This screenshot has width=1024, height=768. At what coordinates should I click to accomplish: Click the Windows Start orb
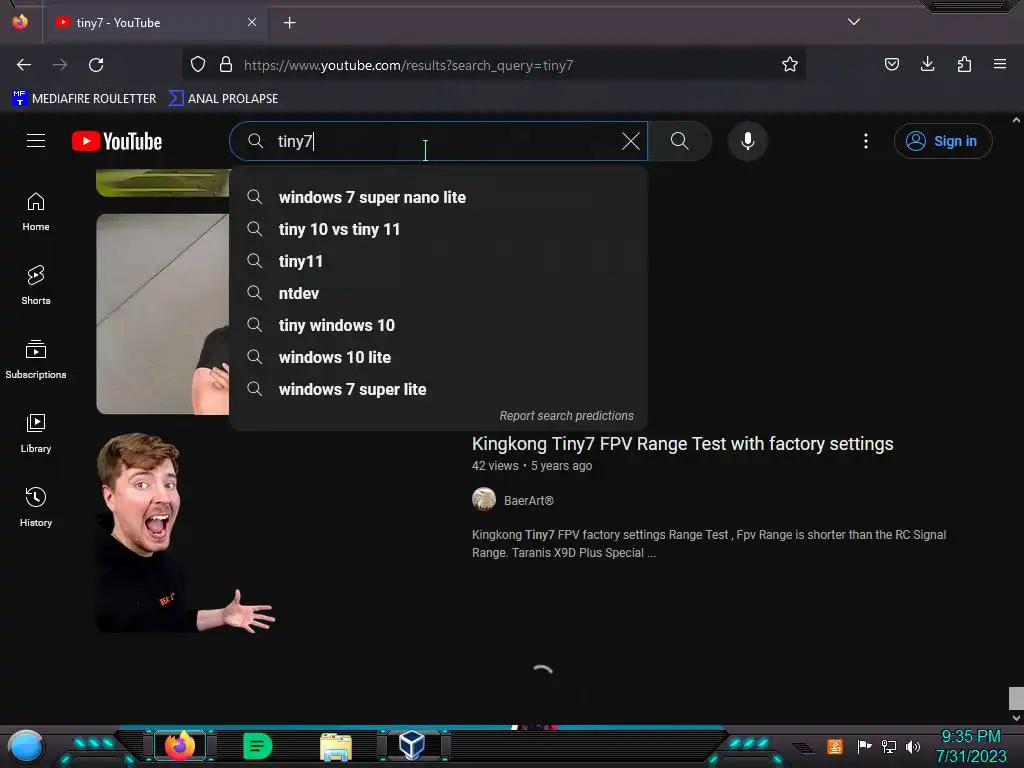click(x=27, y=746)
